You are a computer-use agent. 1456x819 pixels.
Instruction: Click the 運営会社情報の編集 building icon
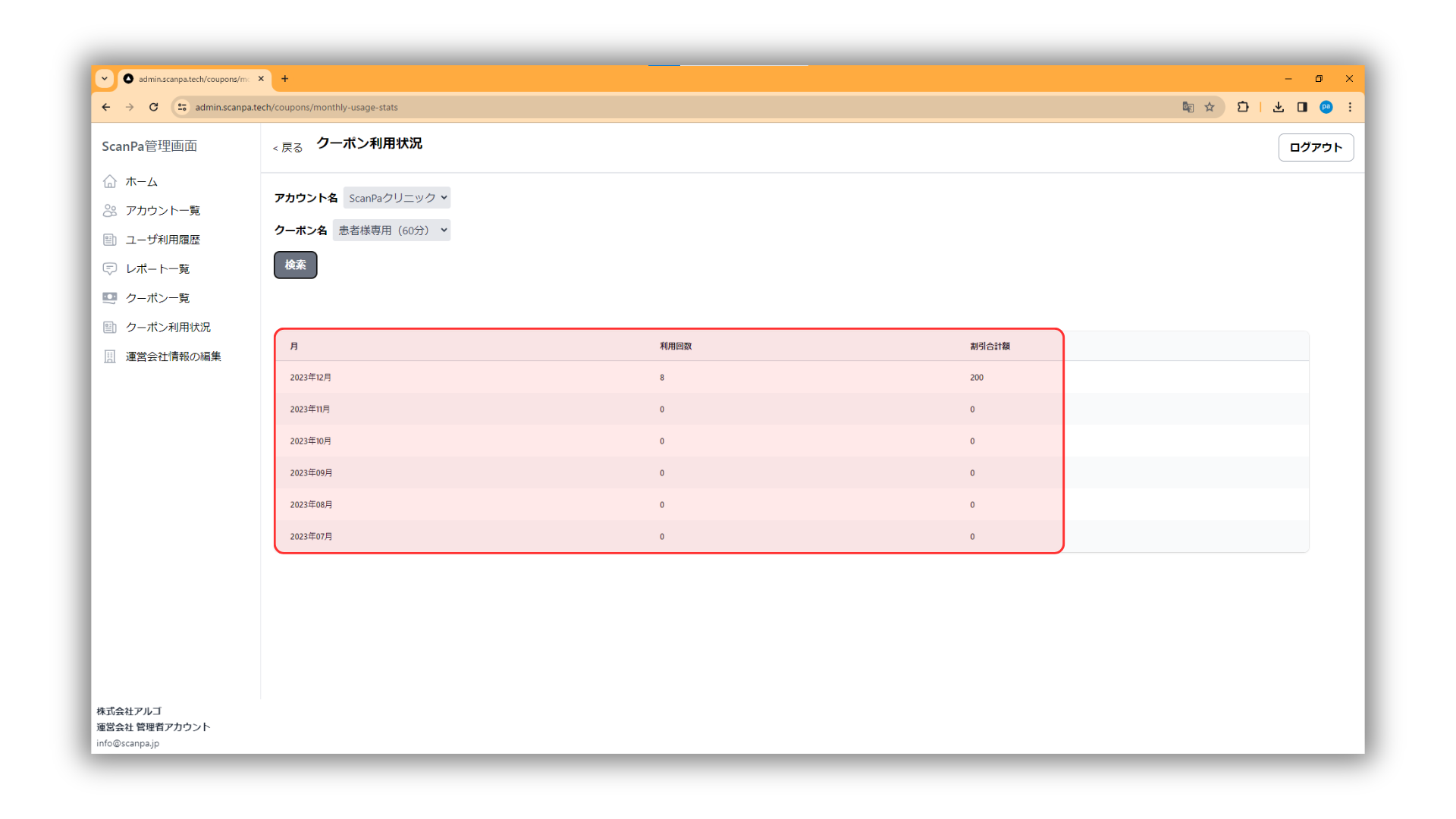click(x=110, y=356)
